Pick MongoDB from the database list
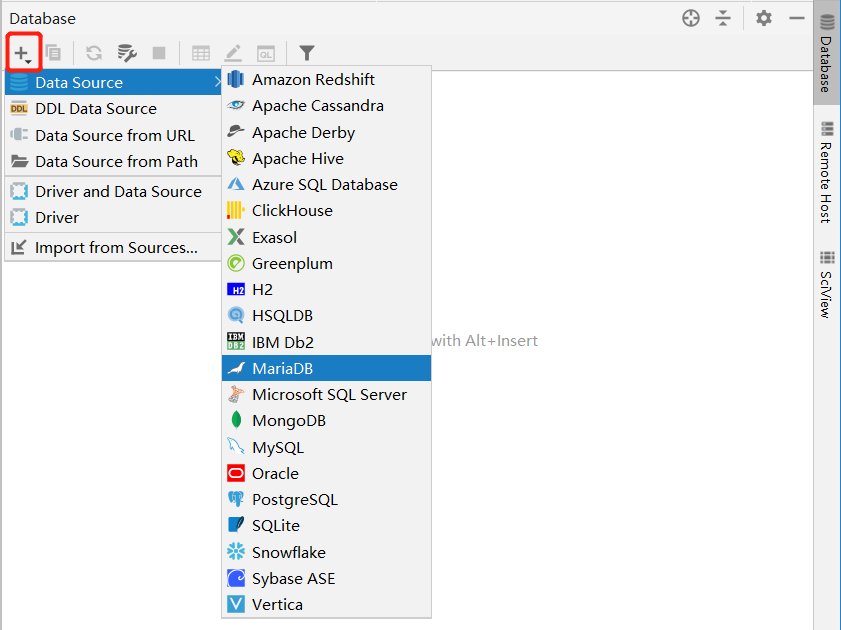Image resolution: width=841 pixels, height=630 pixels. click(326, 421)
